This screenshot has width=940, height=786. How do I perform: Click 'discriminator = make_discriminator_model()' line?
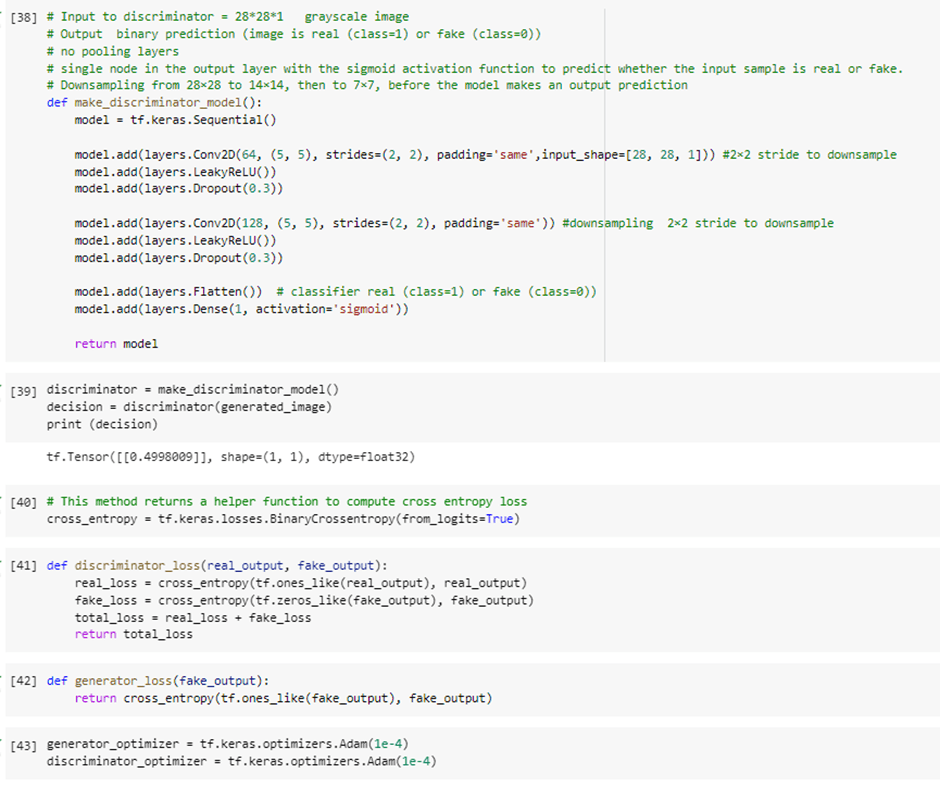(192, 390)
